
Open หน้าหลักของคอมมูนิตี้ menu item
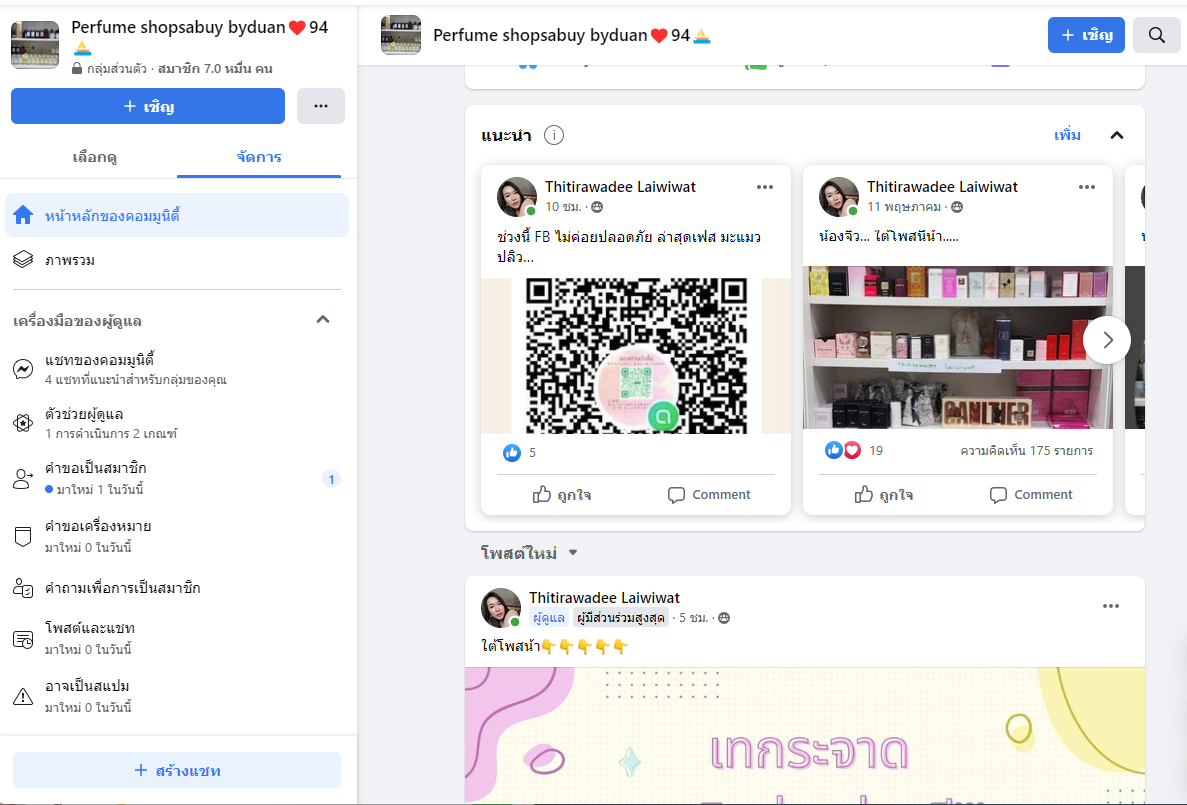point(176,215)
